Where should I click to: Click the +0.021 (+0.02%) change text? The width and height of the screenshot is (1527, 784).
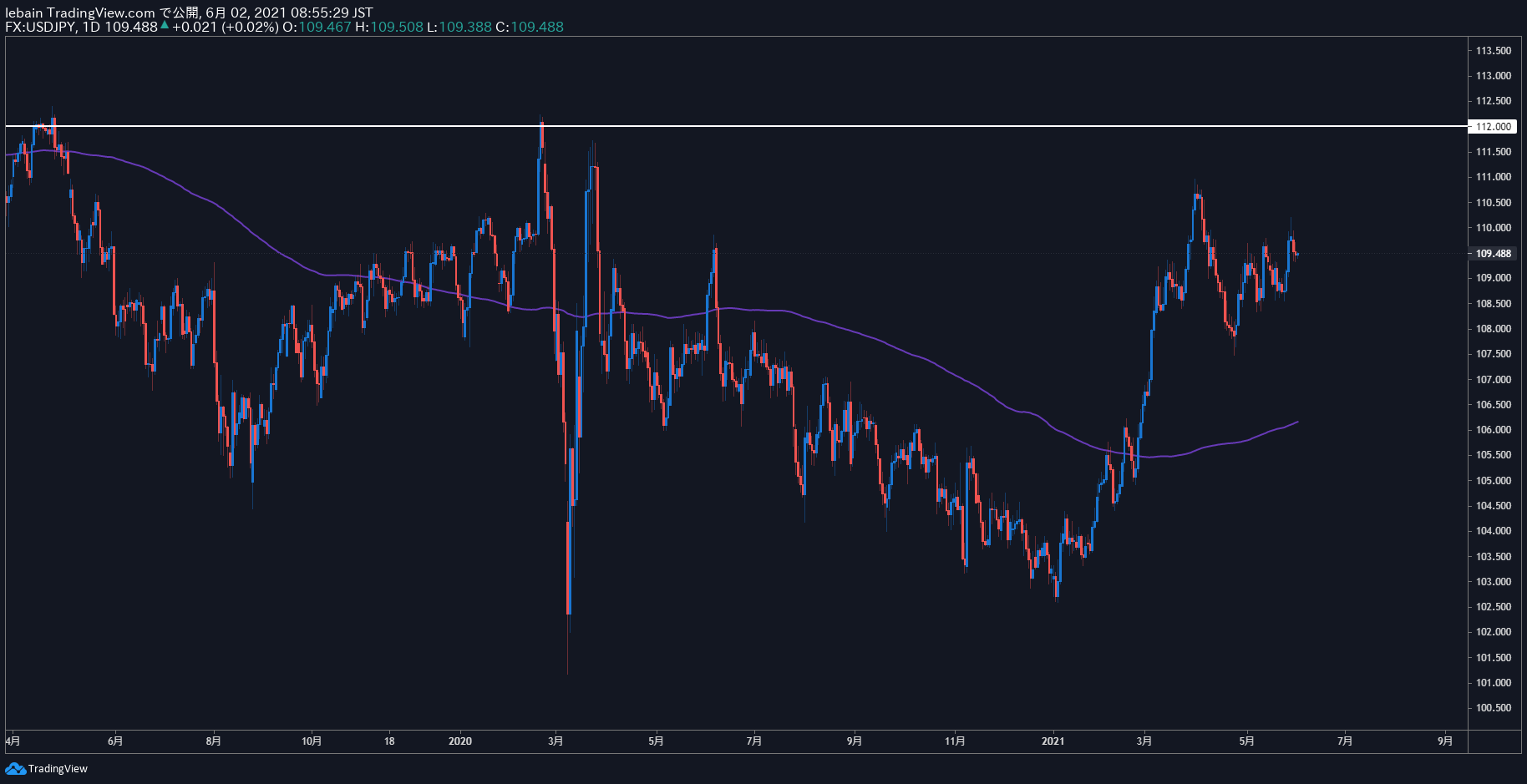coord(226,27)
